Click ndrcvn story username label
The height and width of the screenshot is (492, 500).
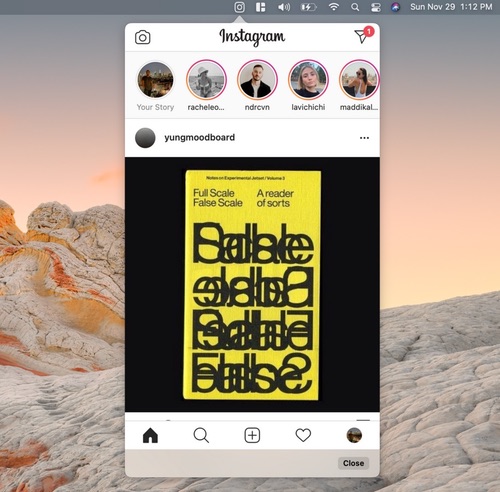[x=257, y=107]
